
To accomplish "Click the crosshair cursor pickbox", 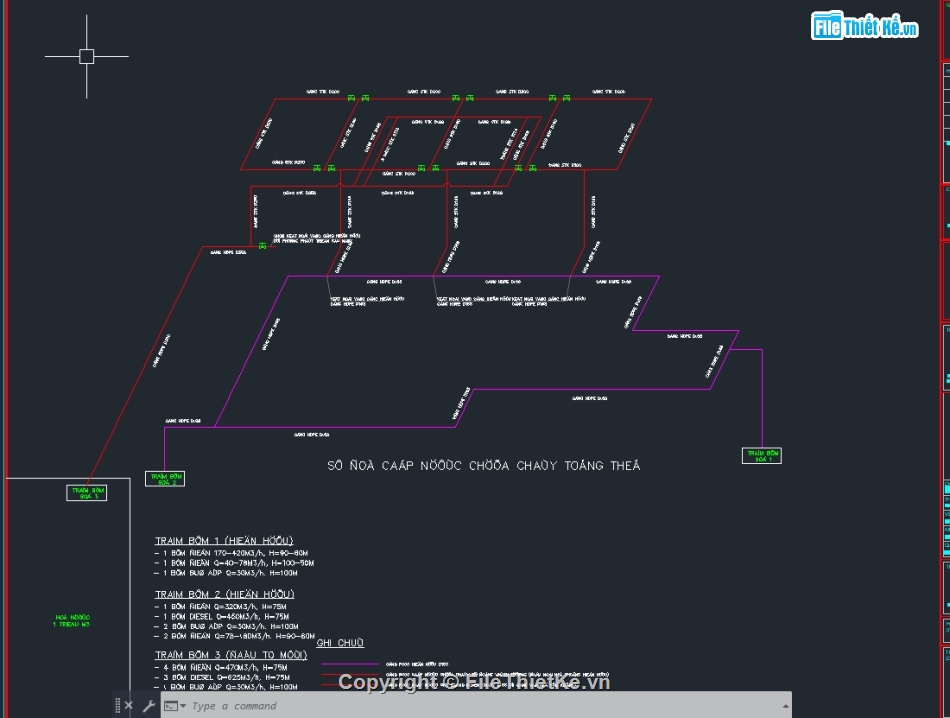I will point(87,56).
